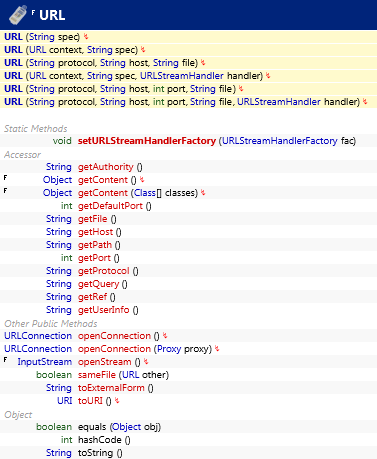Follow Object return type of getContent ()
This screenshot has width=377, height=459.
click(x=57, y=180)
